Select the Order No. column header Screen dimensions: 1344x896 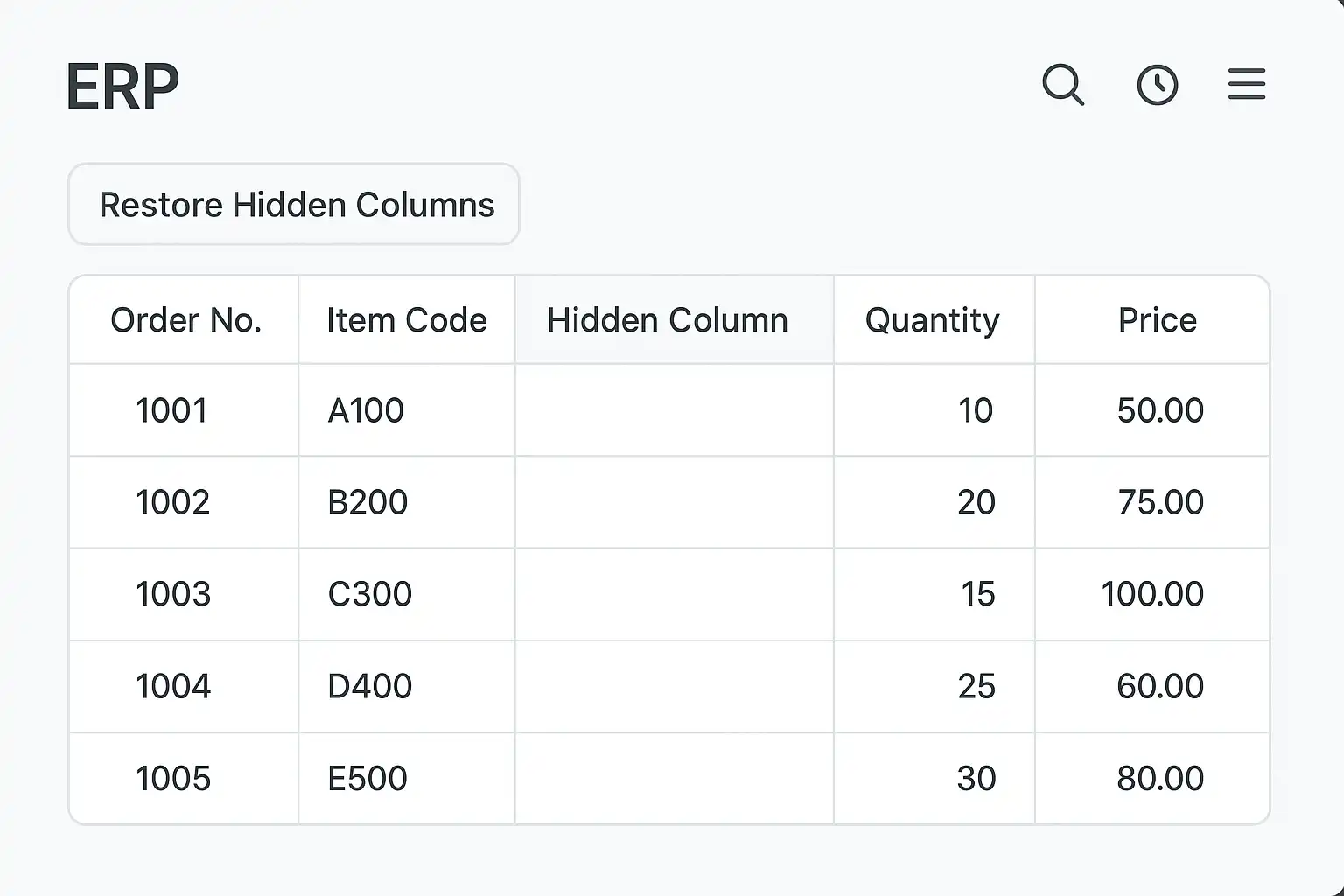click(185, 320)
